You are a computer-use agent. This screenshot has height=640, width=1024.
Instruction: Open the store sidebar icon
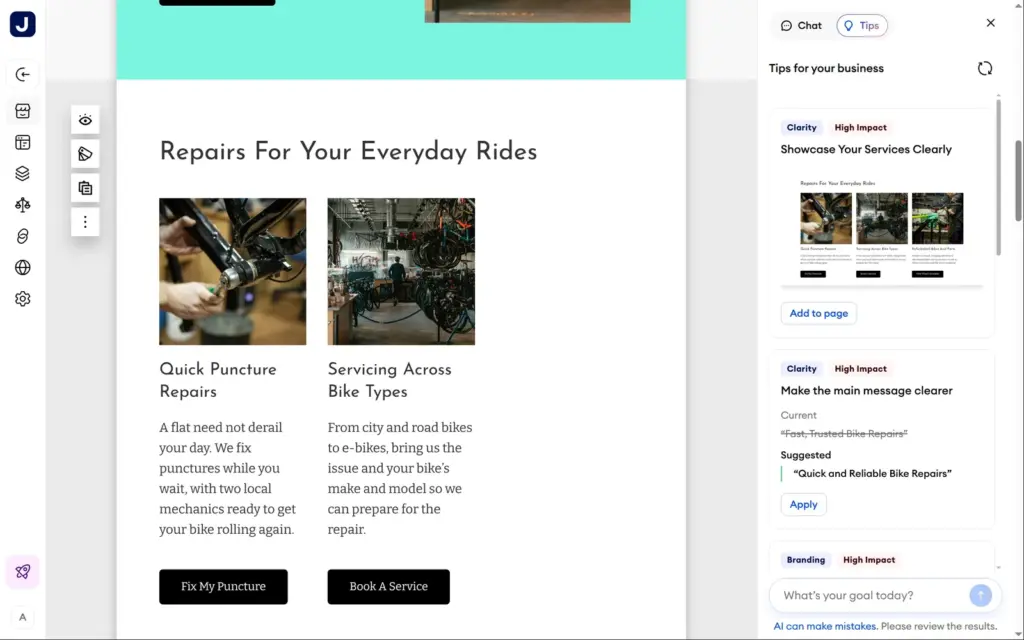click(x=23, y=111)
